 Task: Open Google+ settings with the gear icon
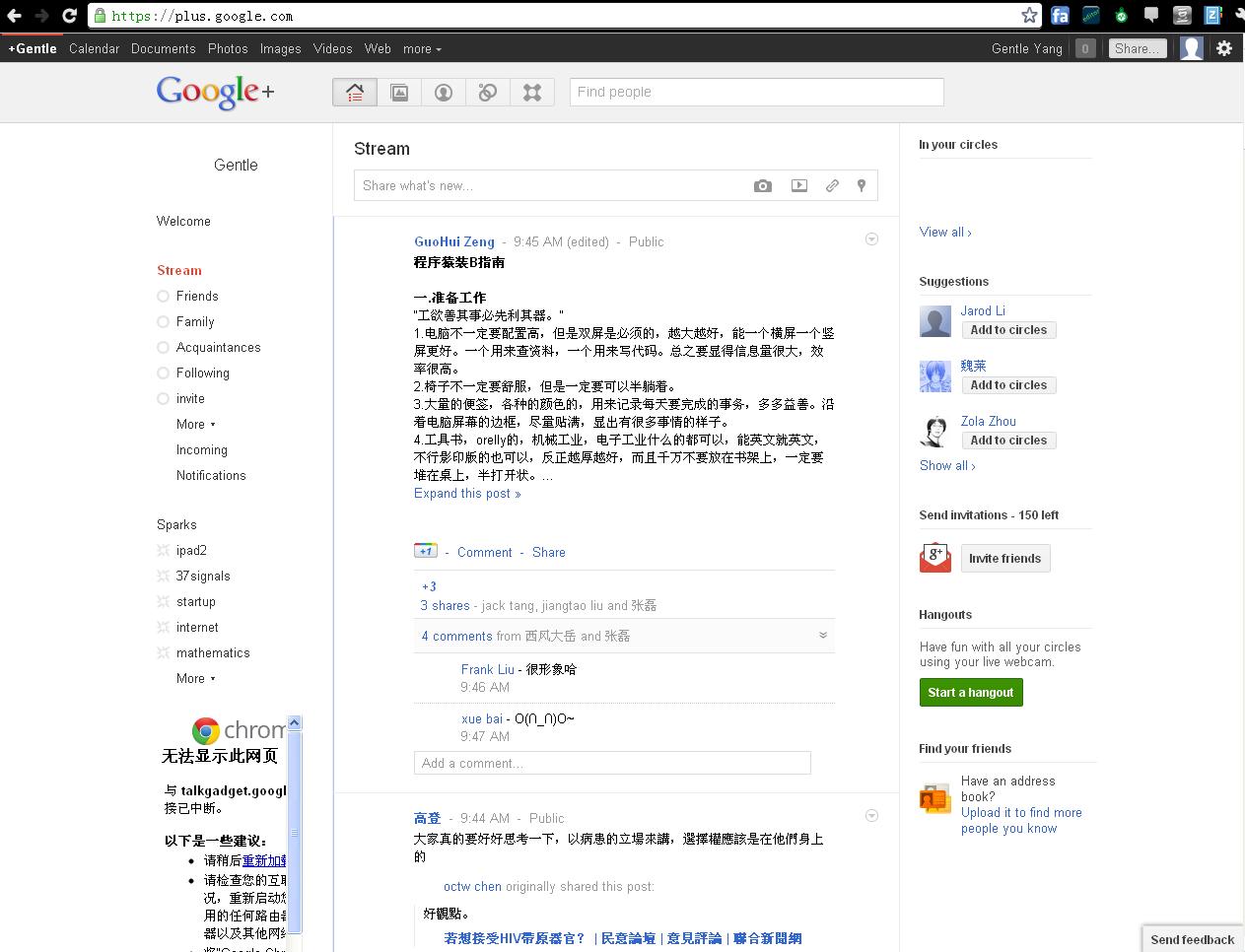pos(1223,47)
